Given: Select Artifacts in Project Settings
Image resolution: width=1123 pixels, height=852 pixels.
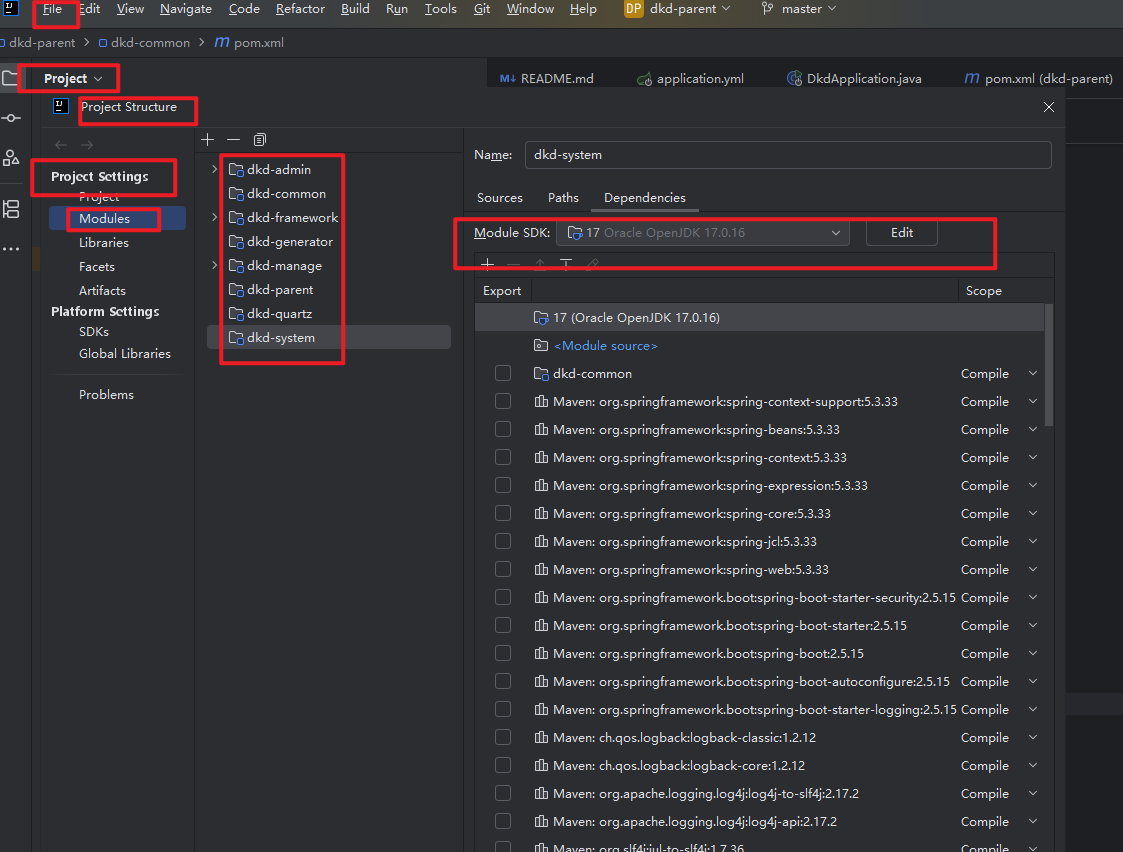Looking at the screenshot, I should point(102,291).
